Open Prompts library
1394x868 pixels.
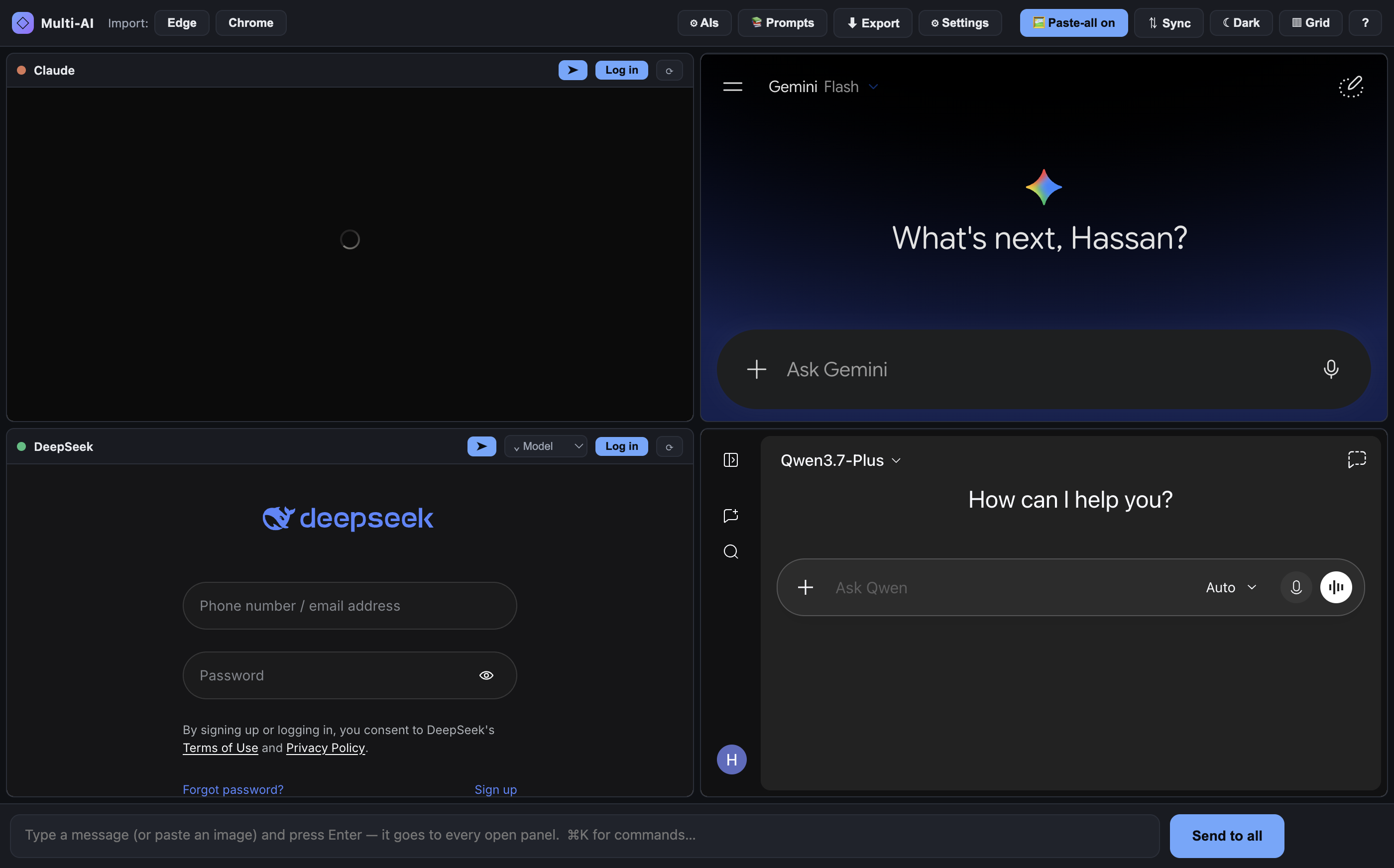click(x=782, y=23)
